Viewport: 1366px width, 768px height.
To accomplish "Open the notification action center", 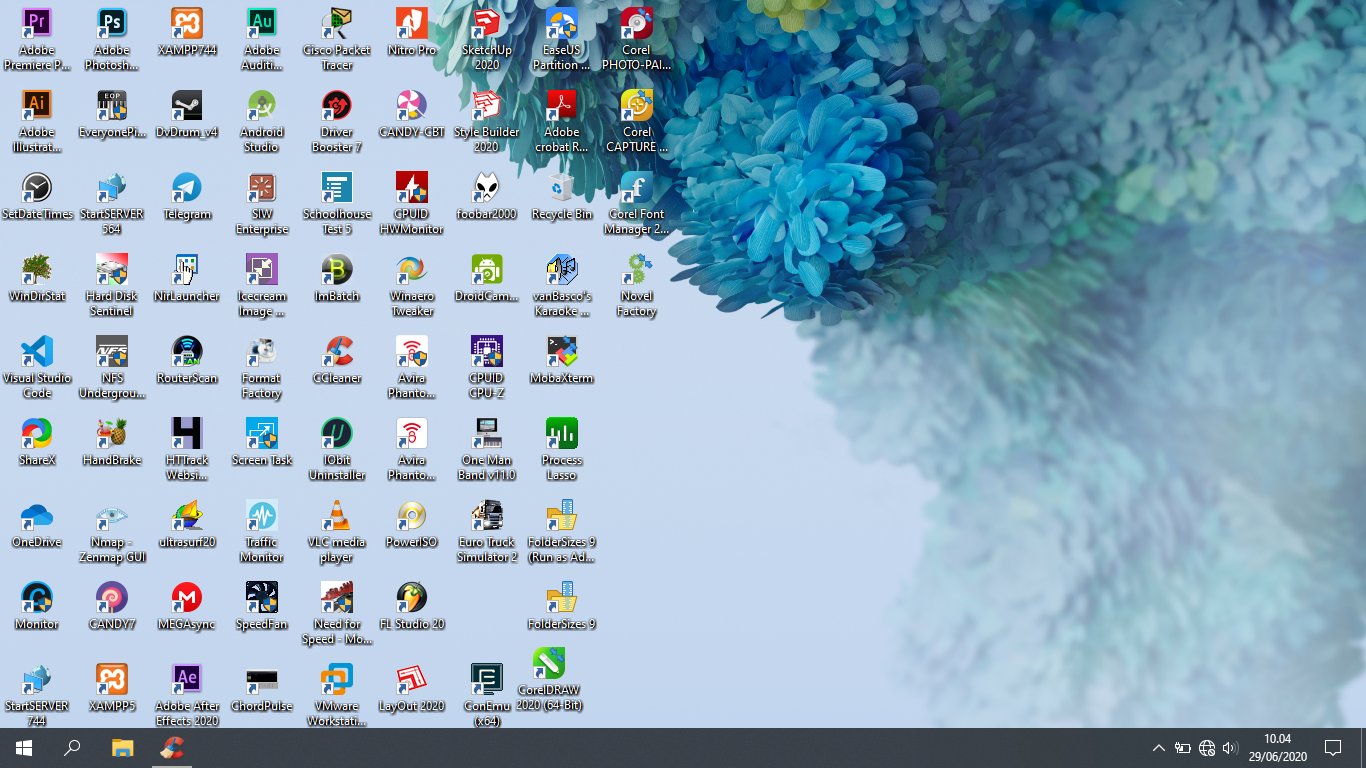I will (x=1332, y=748).
